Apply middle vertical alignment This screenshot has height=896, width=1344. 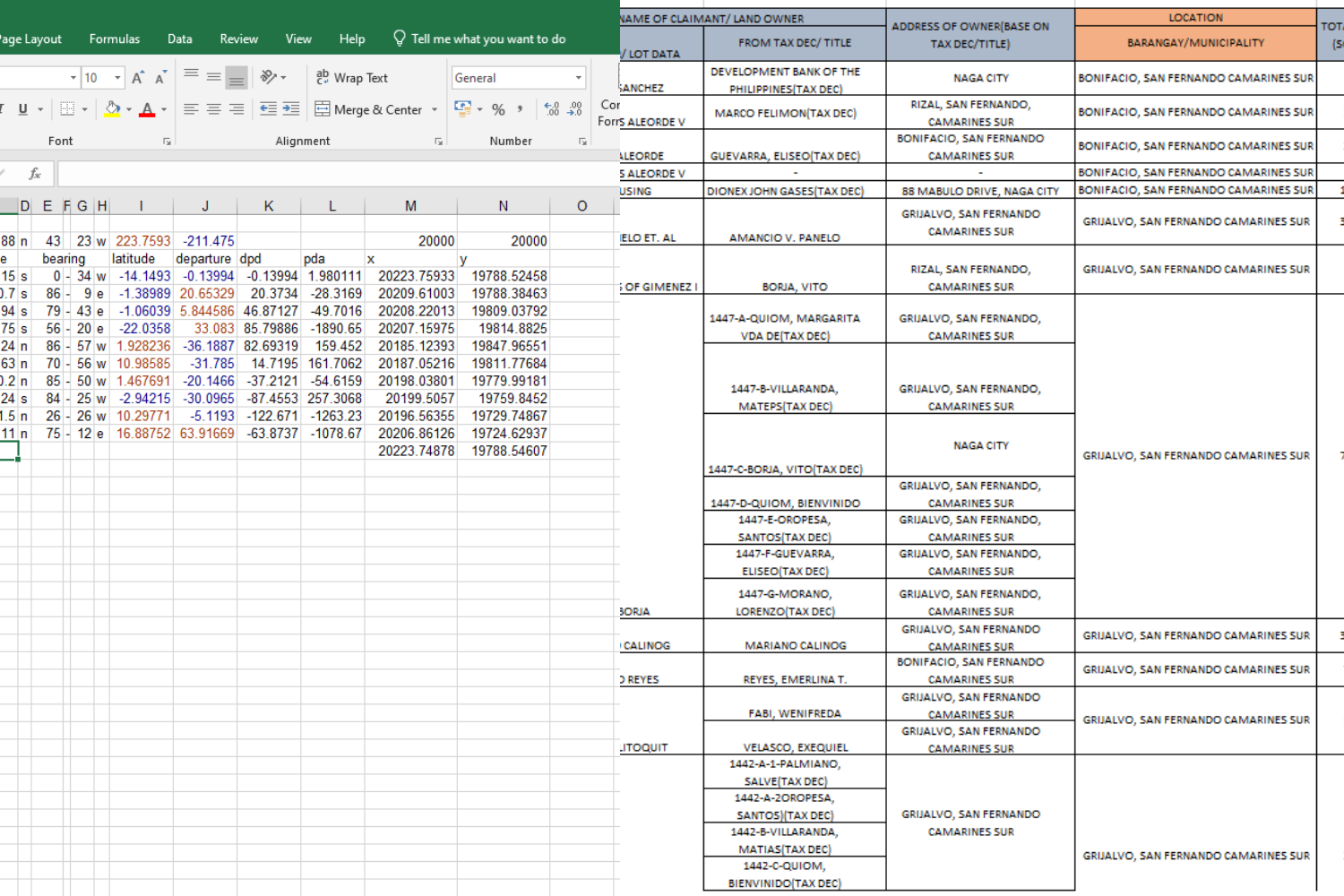(x=213, y=77)
